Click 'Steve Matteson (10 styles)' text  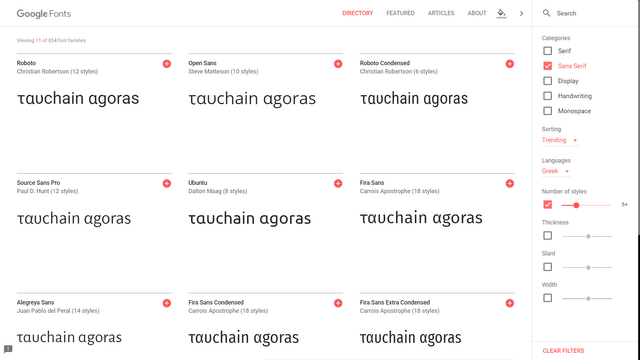click(223, 71)
